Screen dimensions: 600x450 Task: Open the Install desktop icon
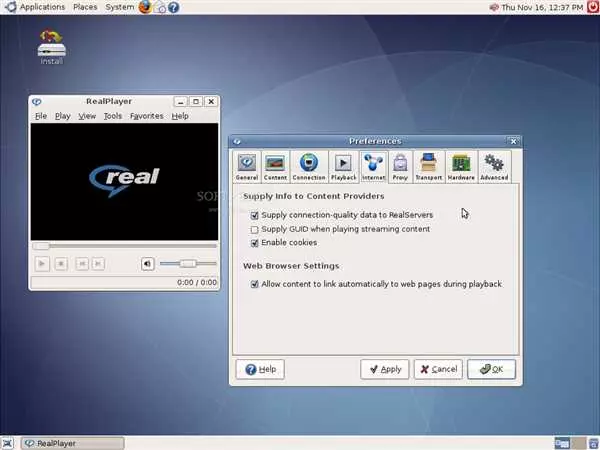[52, 47]
